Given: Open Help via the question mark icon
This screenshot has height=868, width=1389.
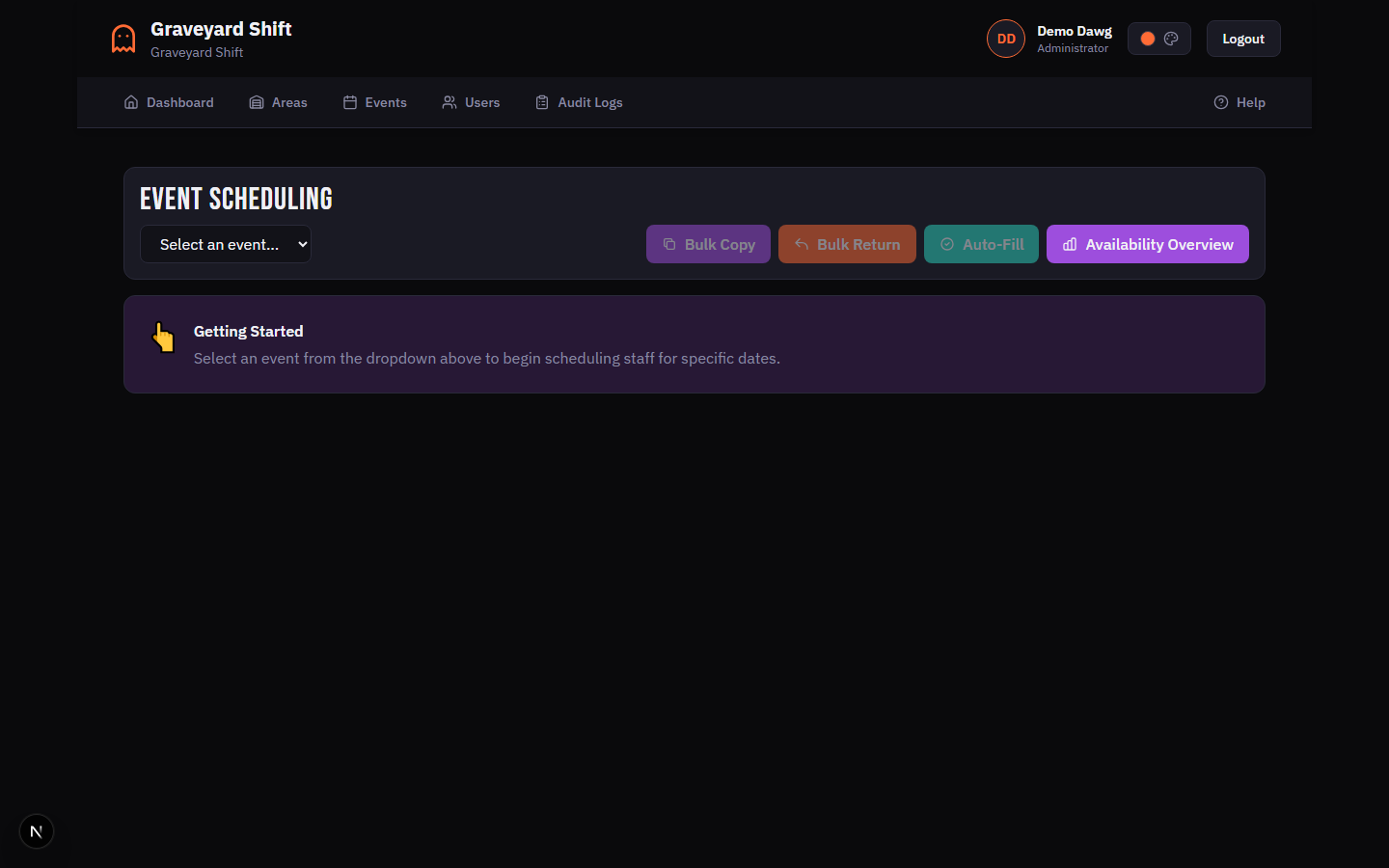Looking at the screenshot, I should click(1220, 101).
